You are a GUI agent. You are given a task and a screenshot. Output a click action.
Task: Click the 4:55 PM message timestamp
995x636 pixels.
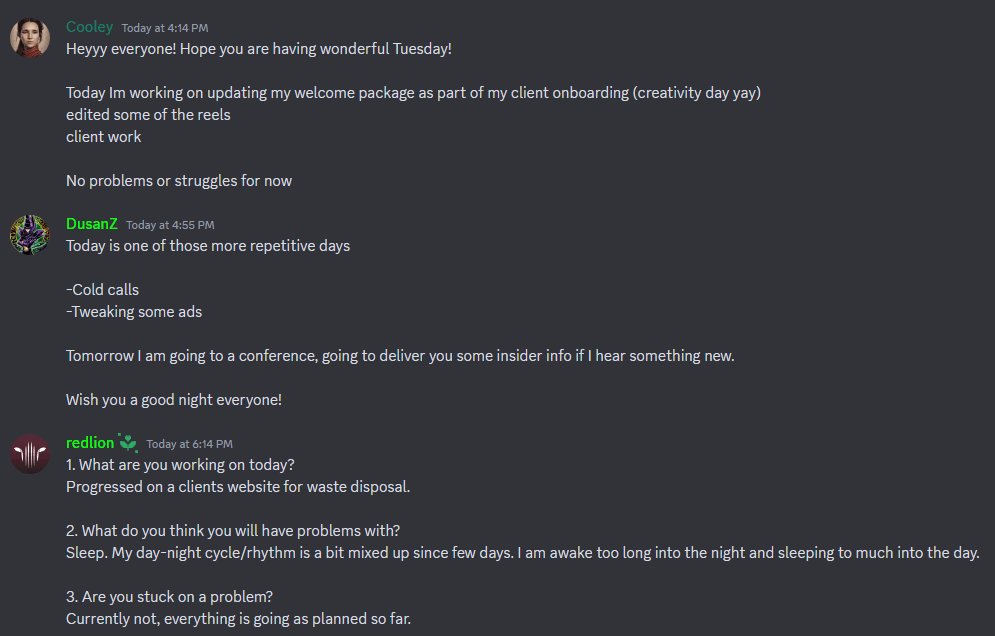click(x=170, y=225)
